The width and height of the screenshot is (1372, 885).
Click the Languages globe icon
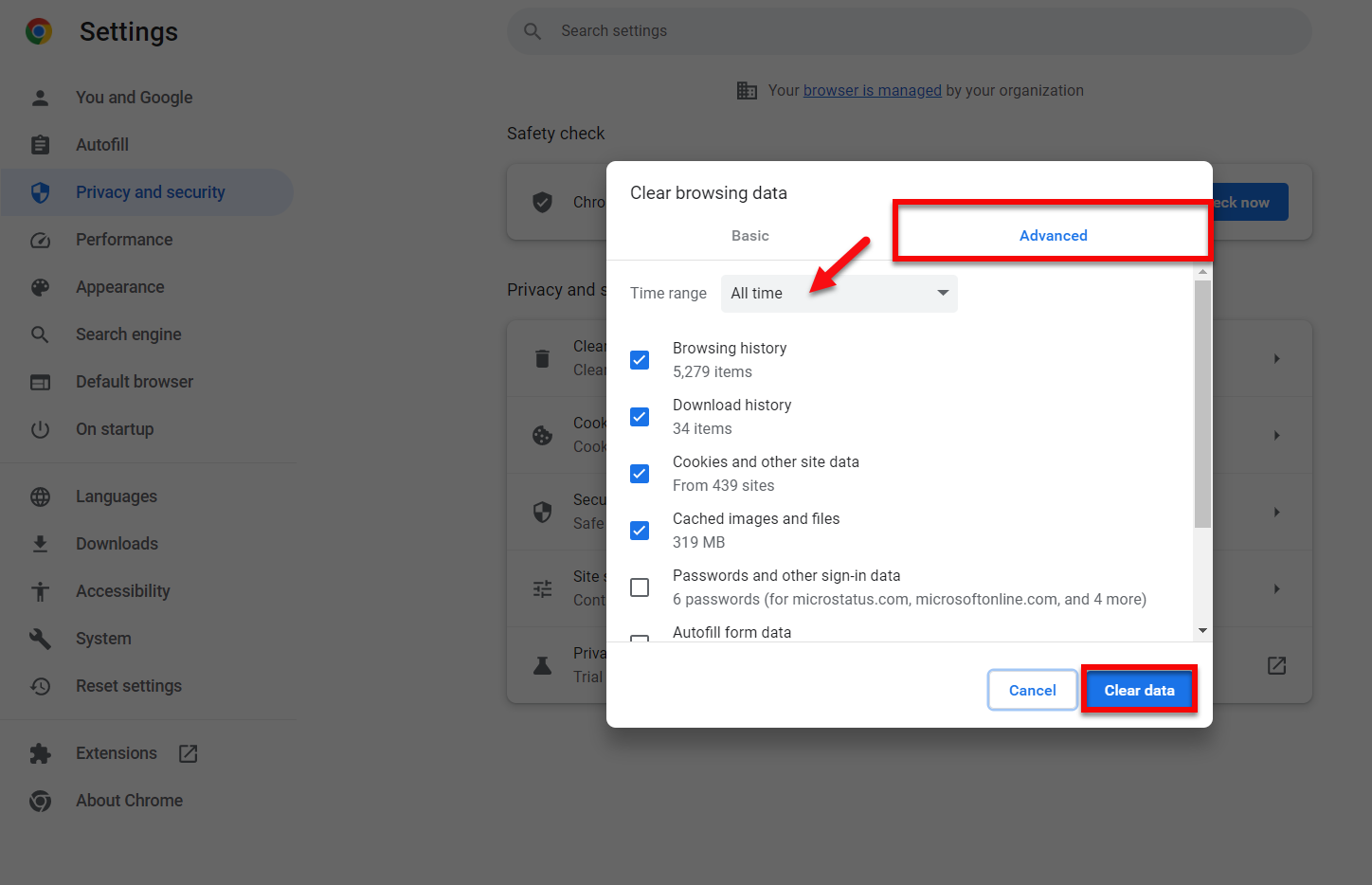tap(40, 497)
